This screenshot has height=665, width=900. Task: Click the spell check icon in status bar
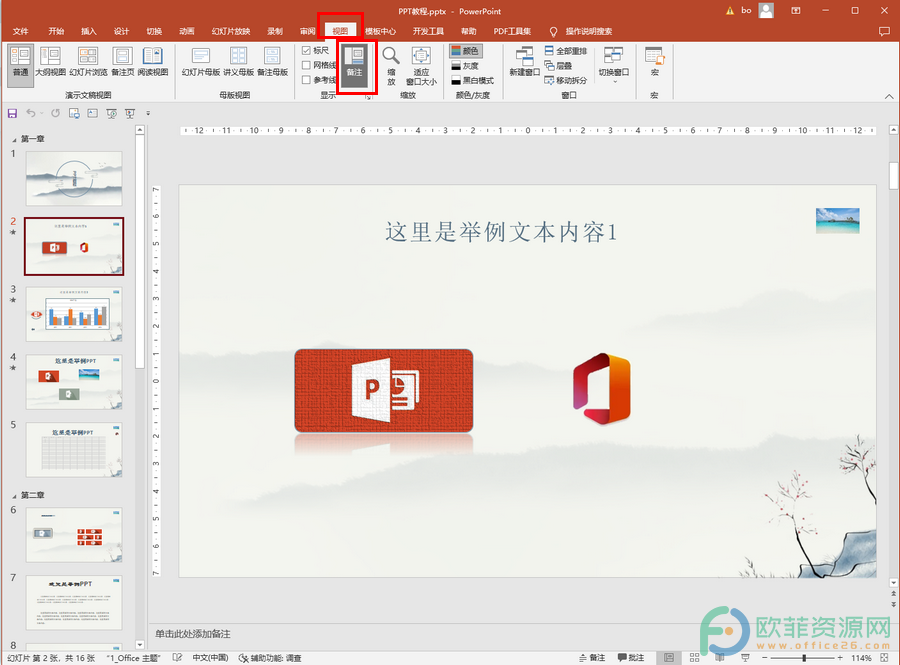pyautogui.click(x=177, y=658)
